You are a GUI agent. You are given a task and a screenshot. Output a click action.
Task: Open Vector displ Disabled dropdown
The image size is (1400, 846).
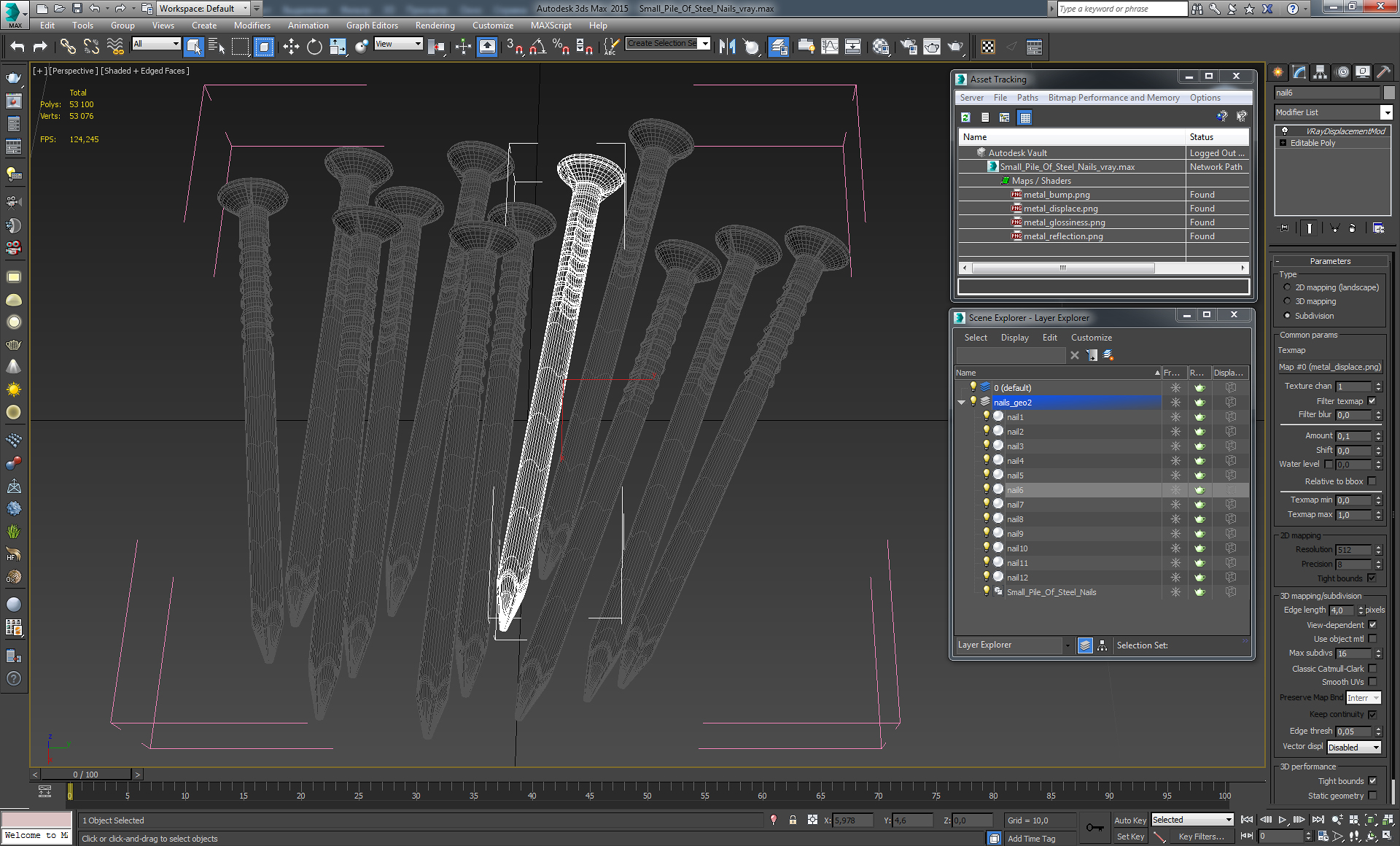1353,748
